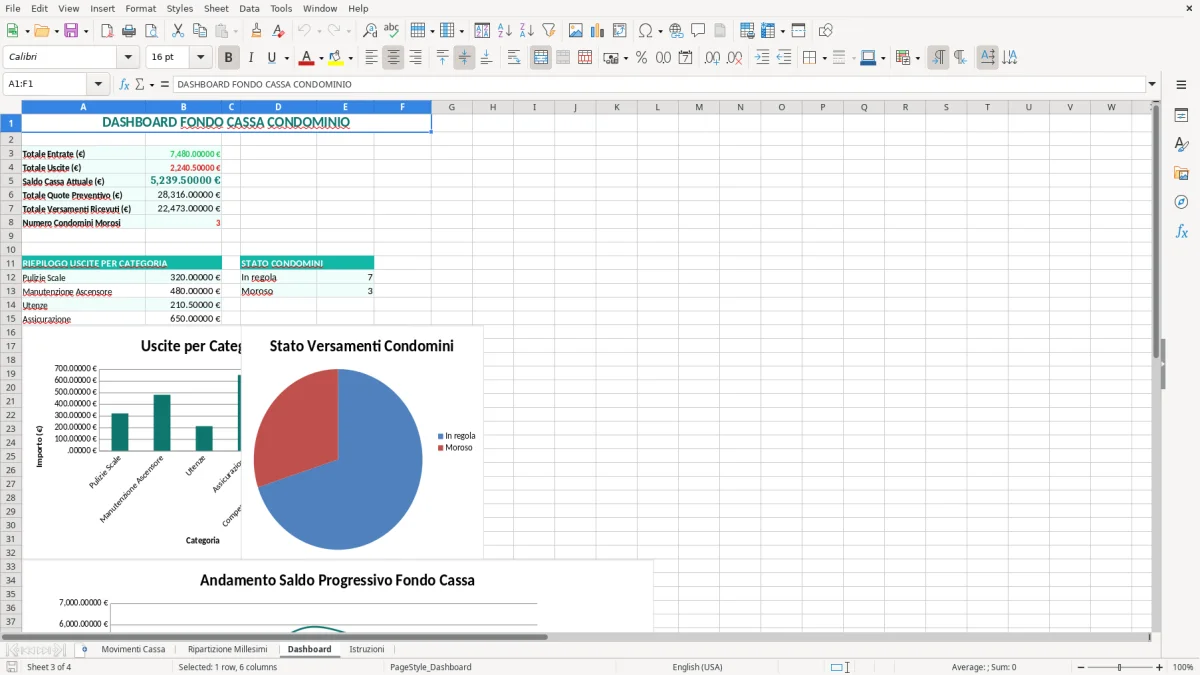Expand the formula bar

pyautogui.click(x=1153, y=84)
